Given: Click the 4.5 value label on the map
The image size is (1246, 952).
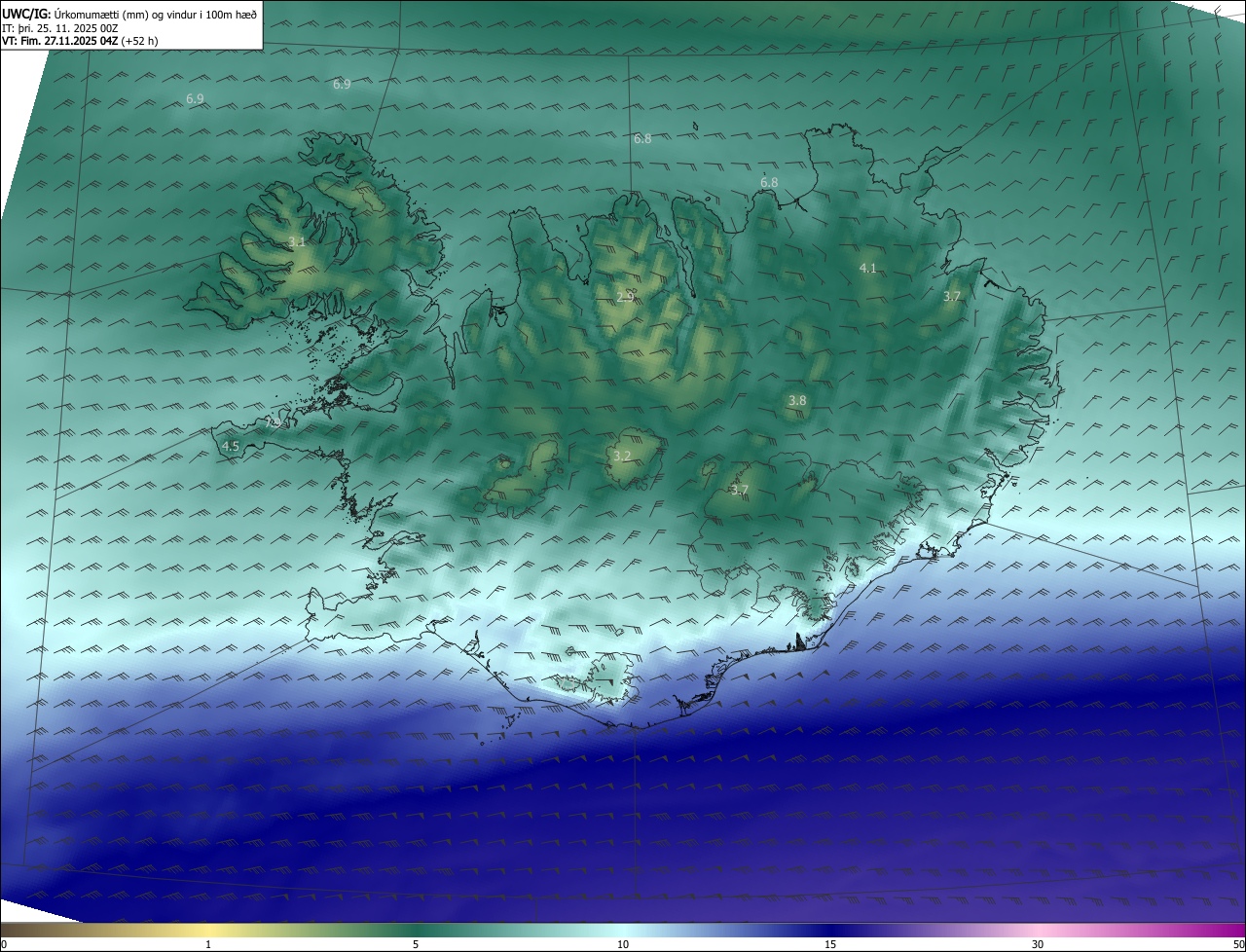Looking at the screenshot, I should (231, 447).
